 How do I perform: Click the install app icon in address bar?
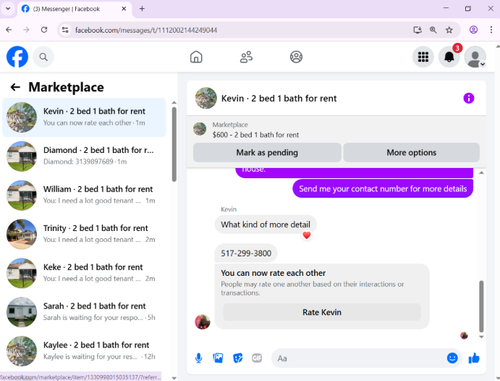(x=417, y=30)
